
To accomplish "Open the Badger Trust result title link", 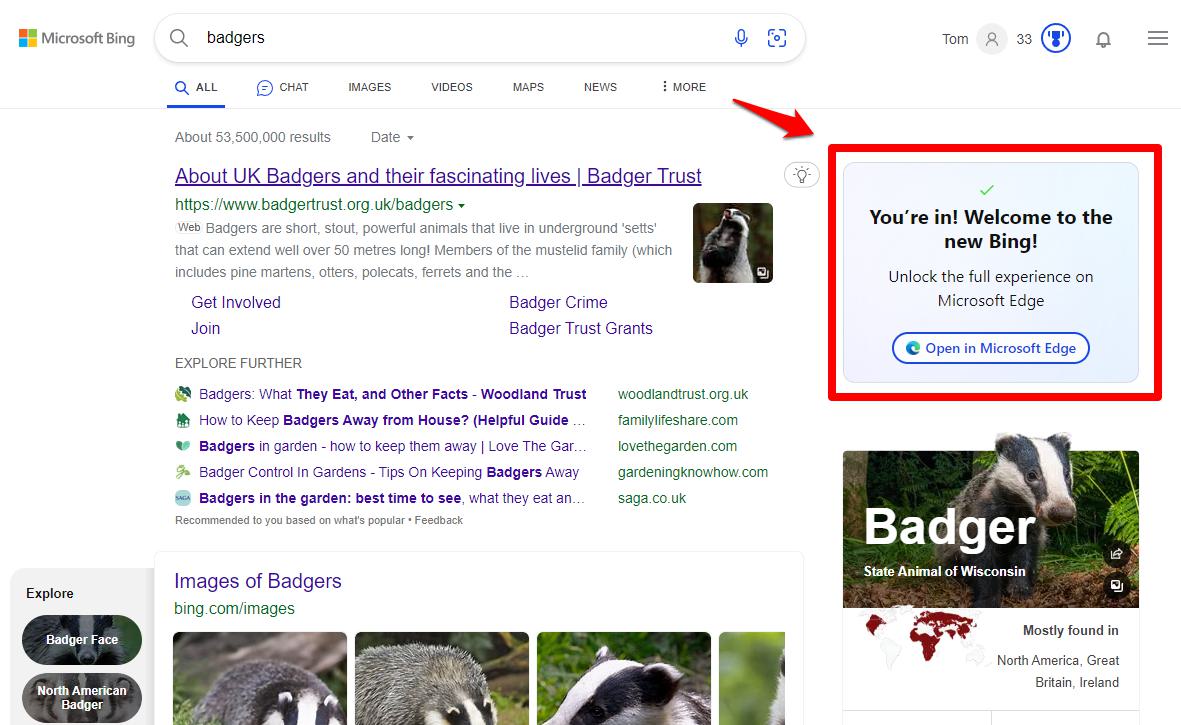I will click(438, 176).
